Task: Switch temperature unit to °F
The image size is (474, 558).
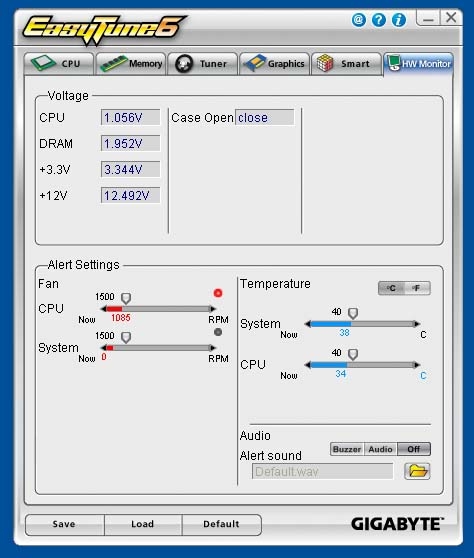Action: pos(417,288)
